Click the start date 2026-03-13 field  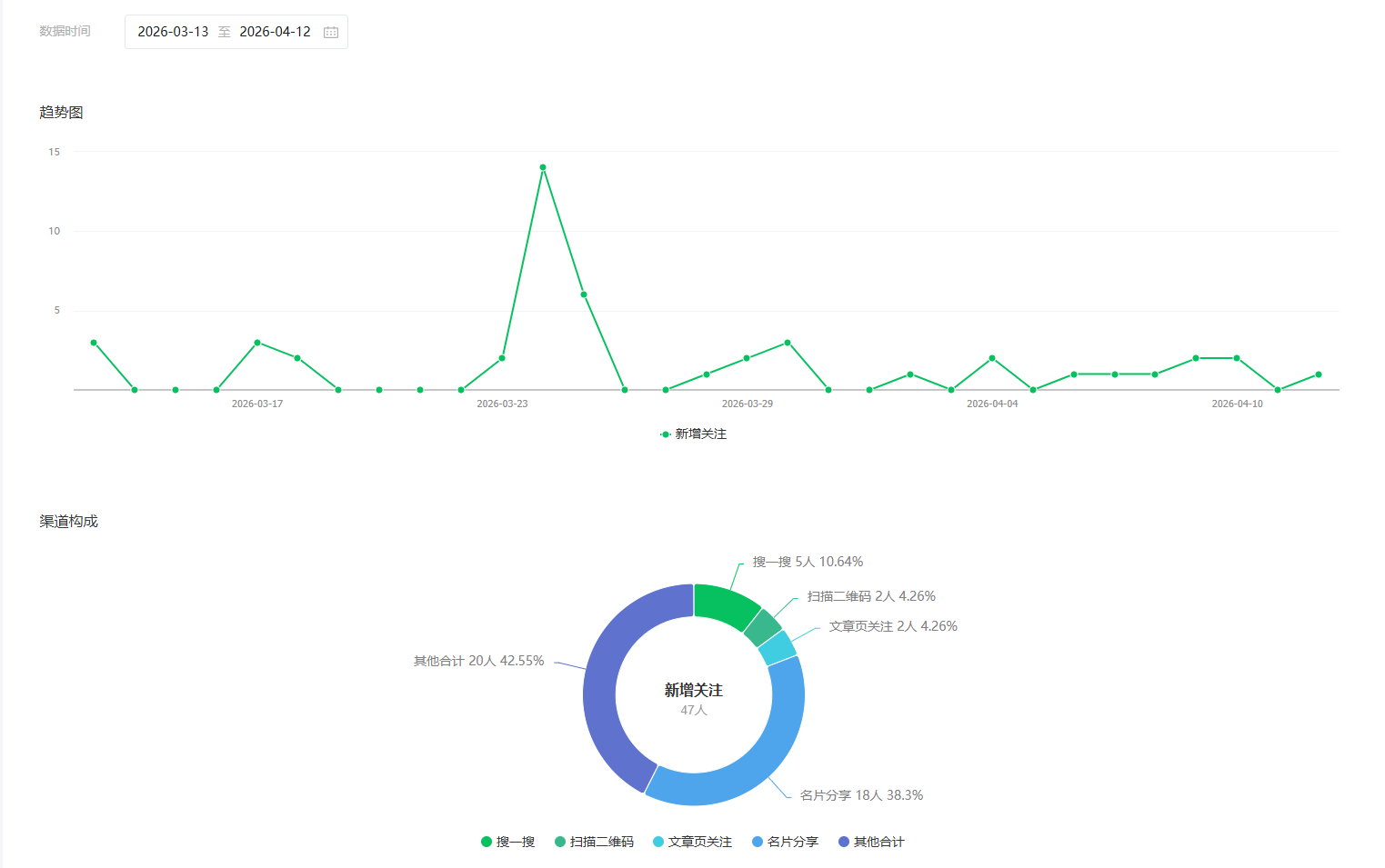point(173,32)
